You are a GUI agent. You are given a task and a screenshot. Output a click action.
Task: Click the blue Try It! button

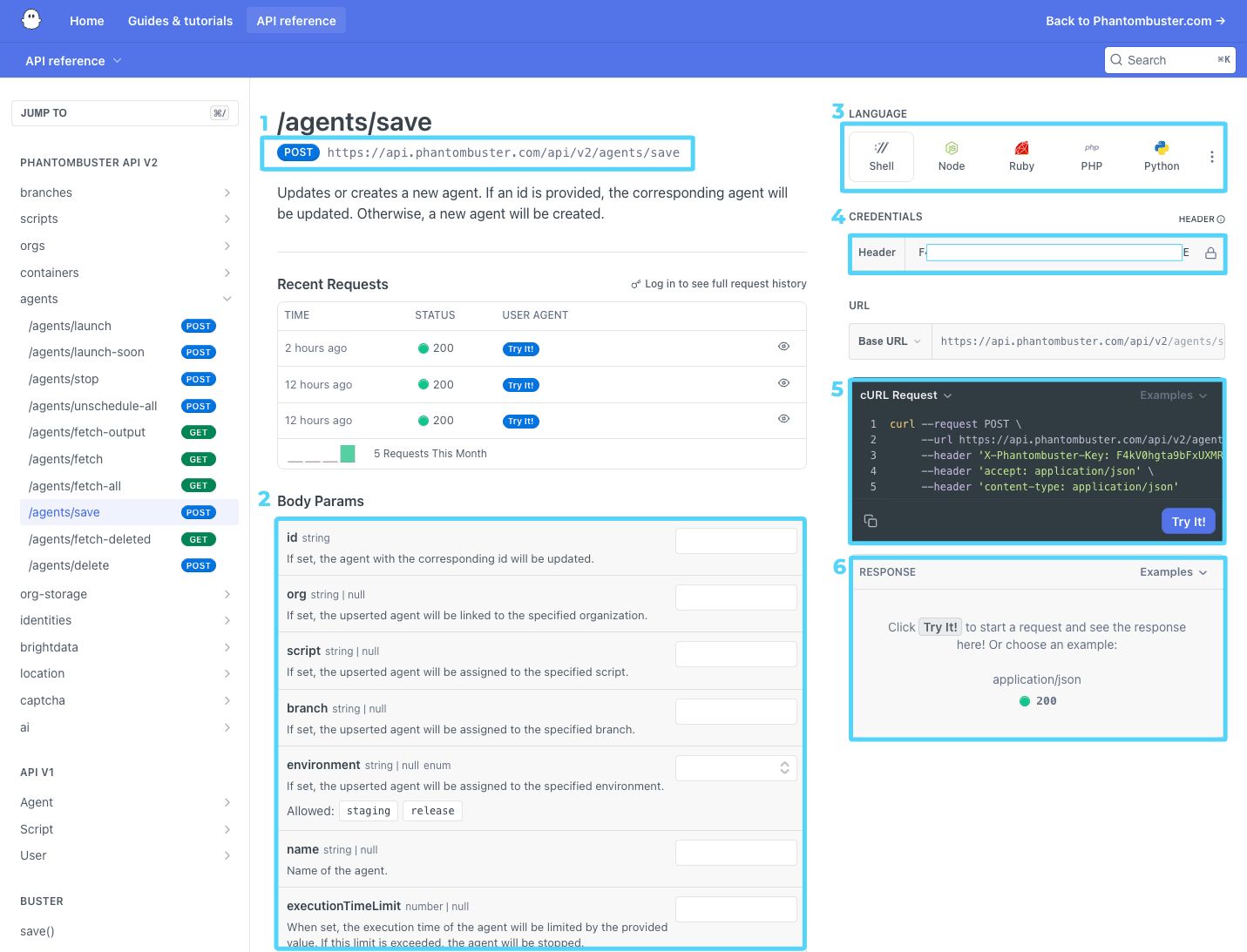1189,521
